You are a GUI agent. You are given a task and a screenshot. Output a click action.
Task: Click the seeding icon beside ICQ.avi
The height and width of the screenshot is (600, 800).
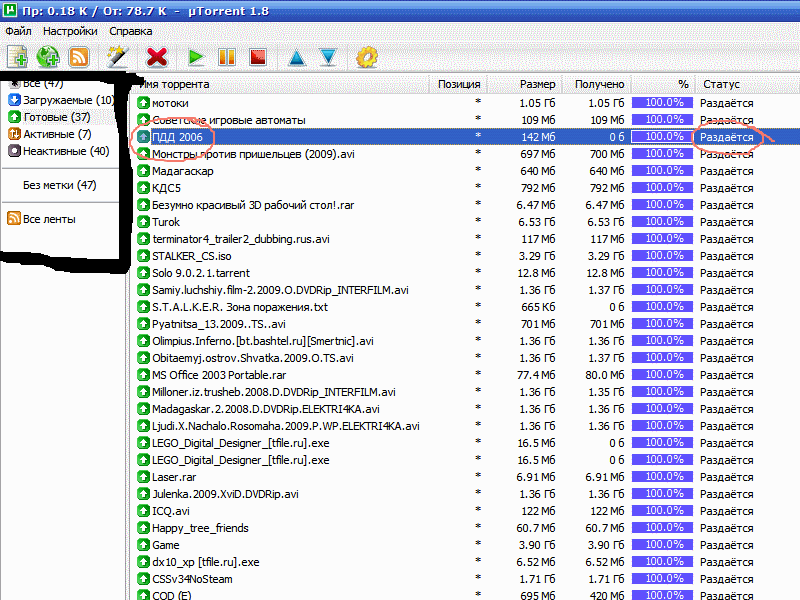[143, 511]
